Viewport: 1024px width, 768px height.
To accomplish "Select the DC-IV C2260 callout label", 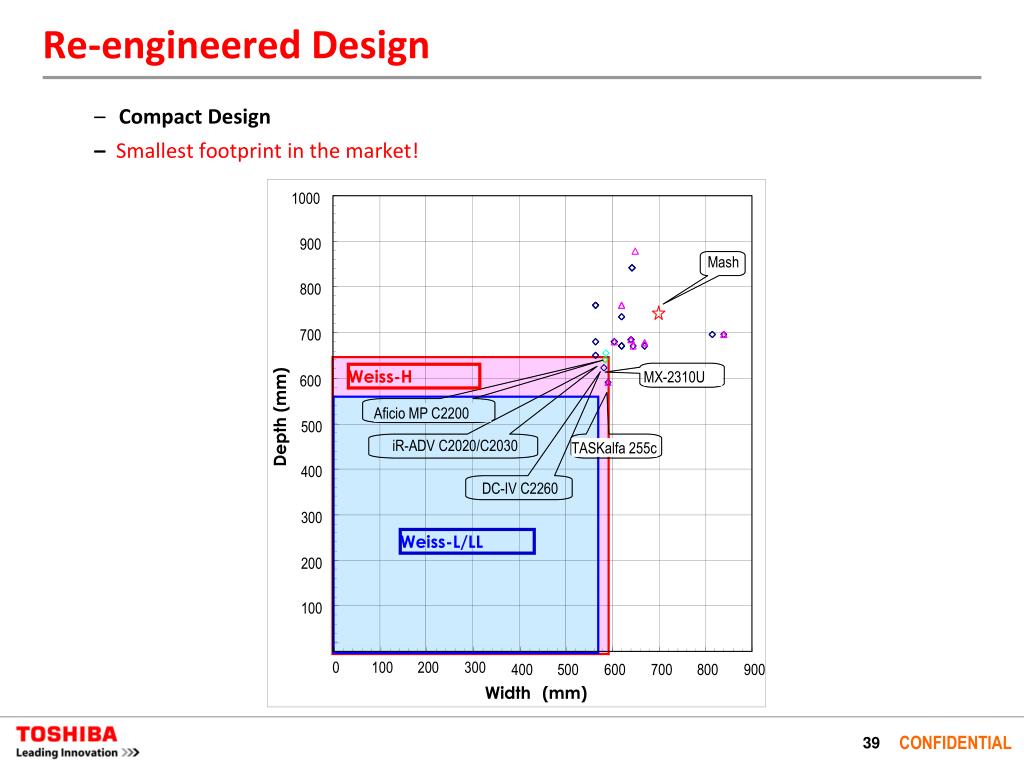I will (x=519, y=488).
